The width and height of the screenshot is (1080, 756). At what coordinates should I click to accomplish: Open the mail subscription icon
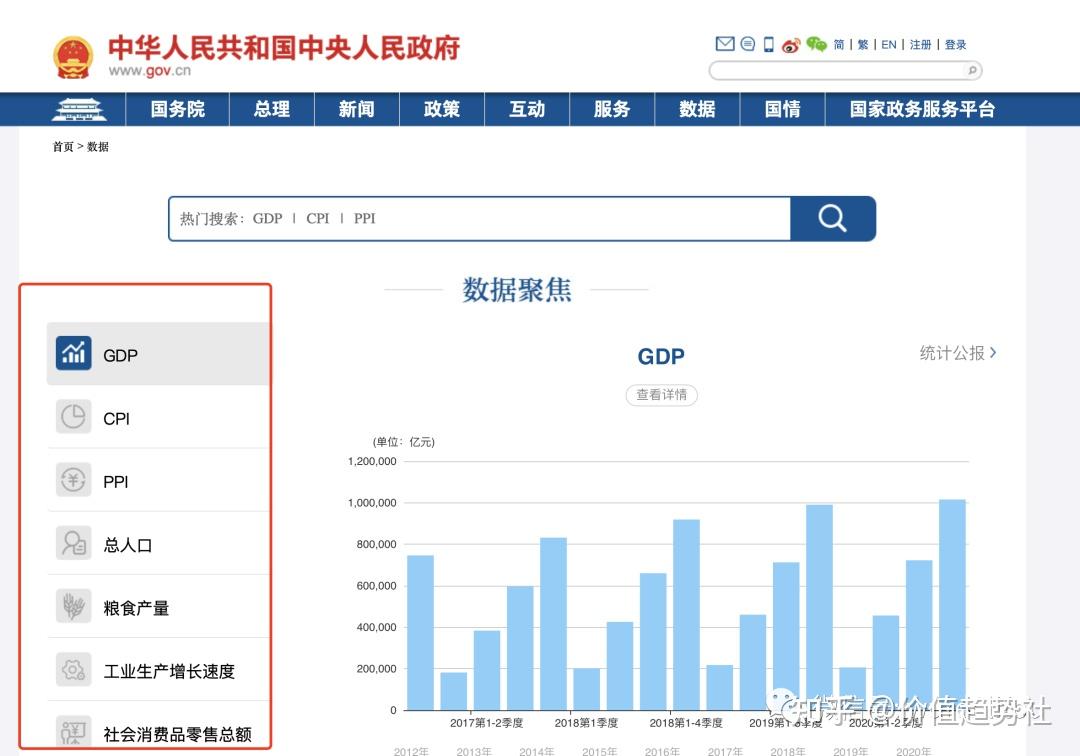725,43
